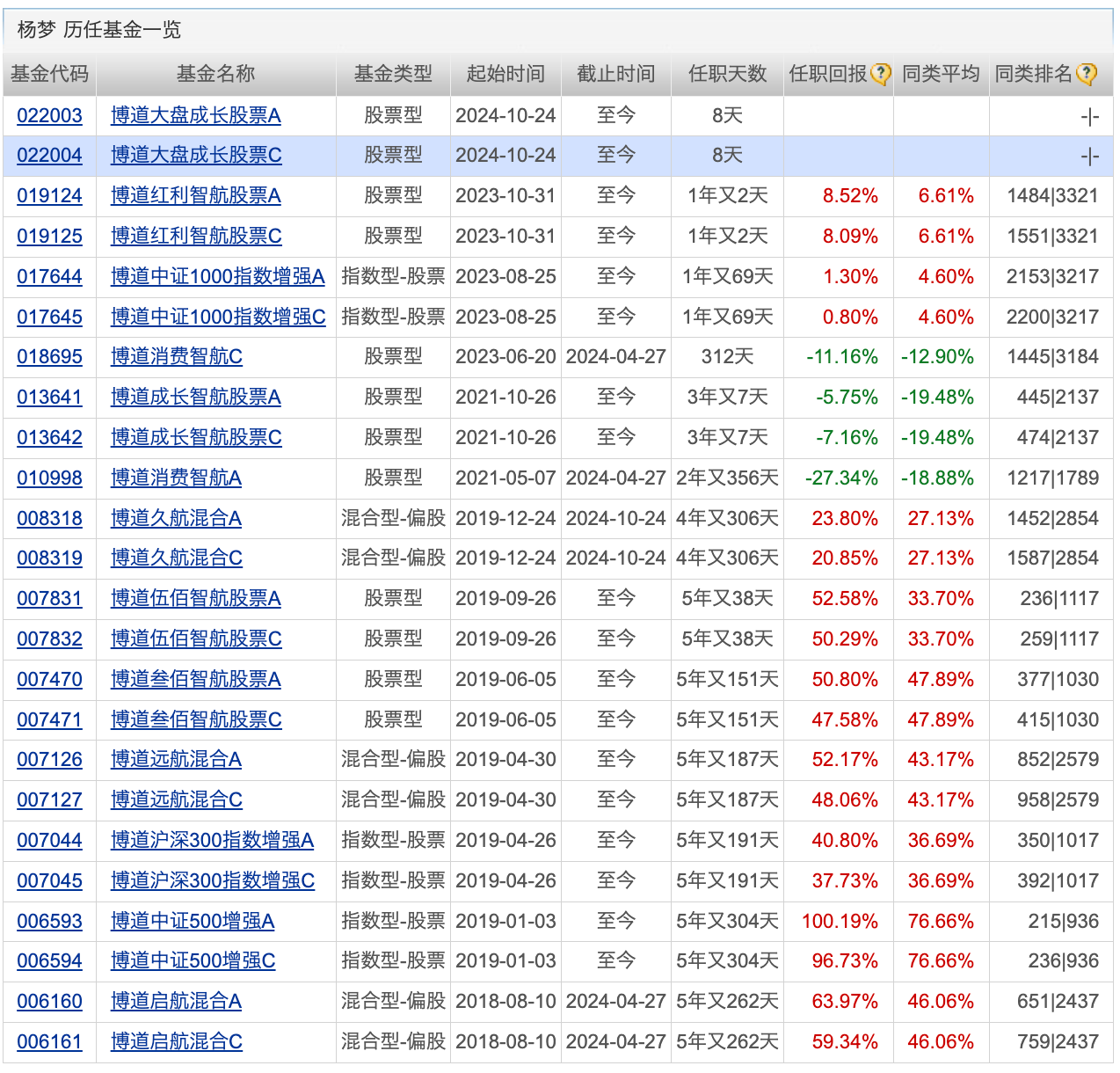
Task: Open the 博道远航混合A fund page
Action: [176, 760]
